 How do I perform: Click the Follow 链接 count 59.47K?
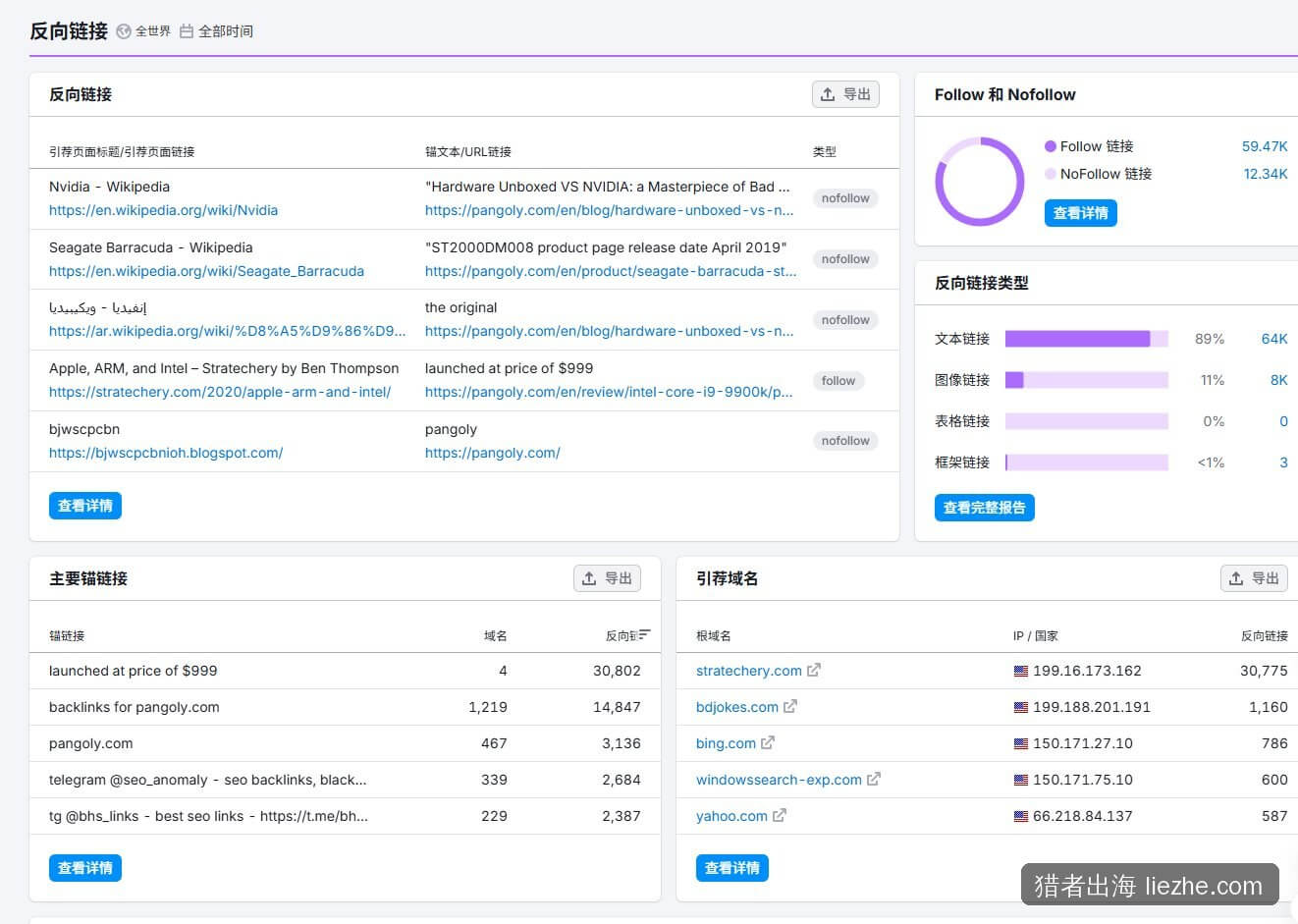(x=1265, y=146)
